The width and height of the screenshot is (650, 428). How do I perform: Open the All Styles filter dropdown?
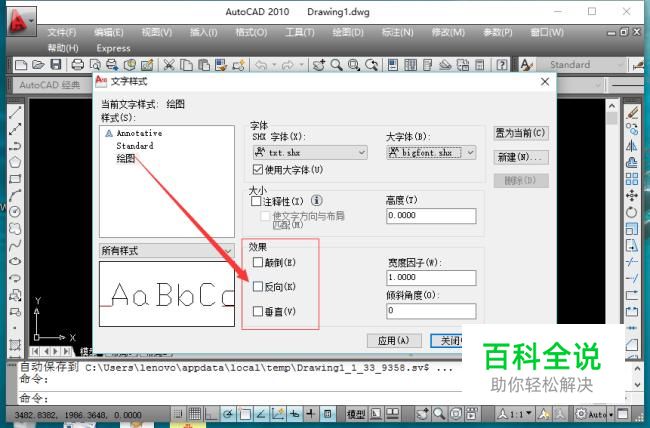coord(167,250)
